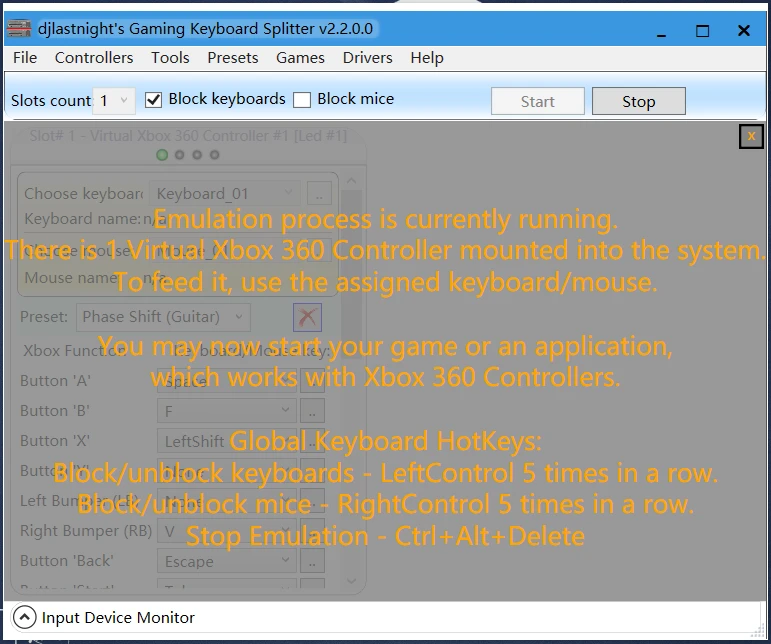The image size is (771, 644).
Task: Click the Gaming Keyboard Splitter app icon
Action: pos(19,29)
